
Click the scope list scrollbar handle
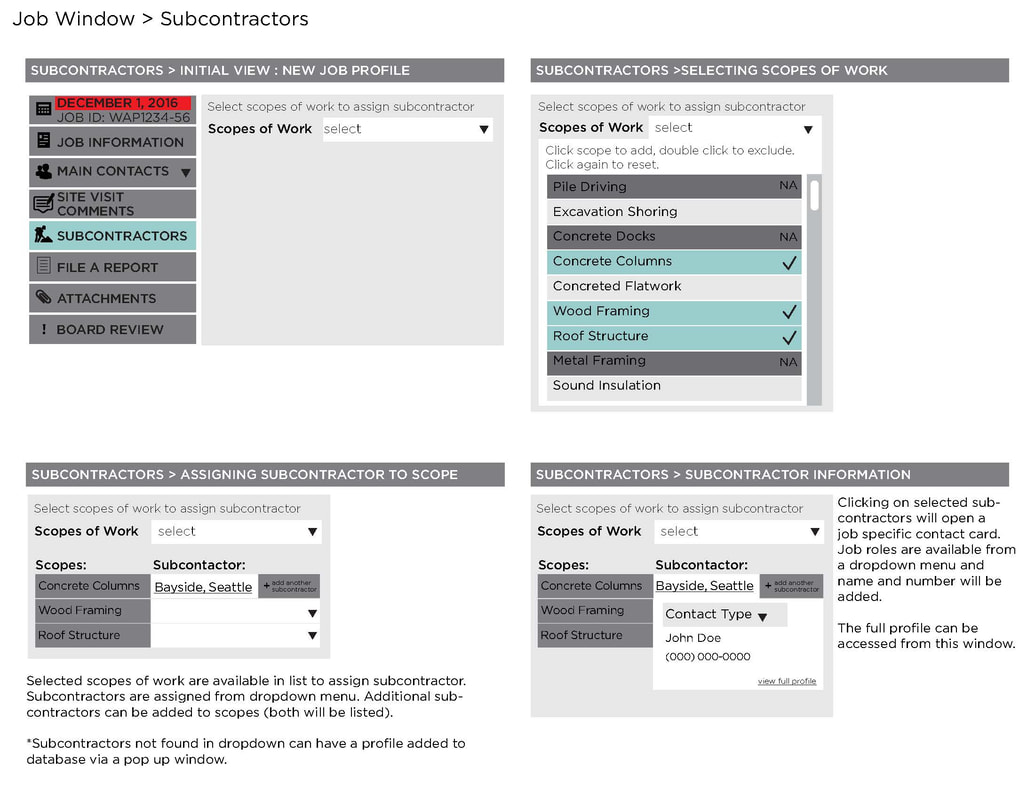(x=815, y=194)
